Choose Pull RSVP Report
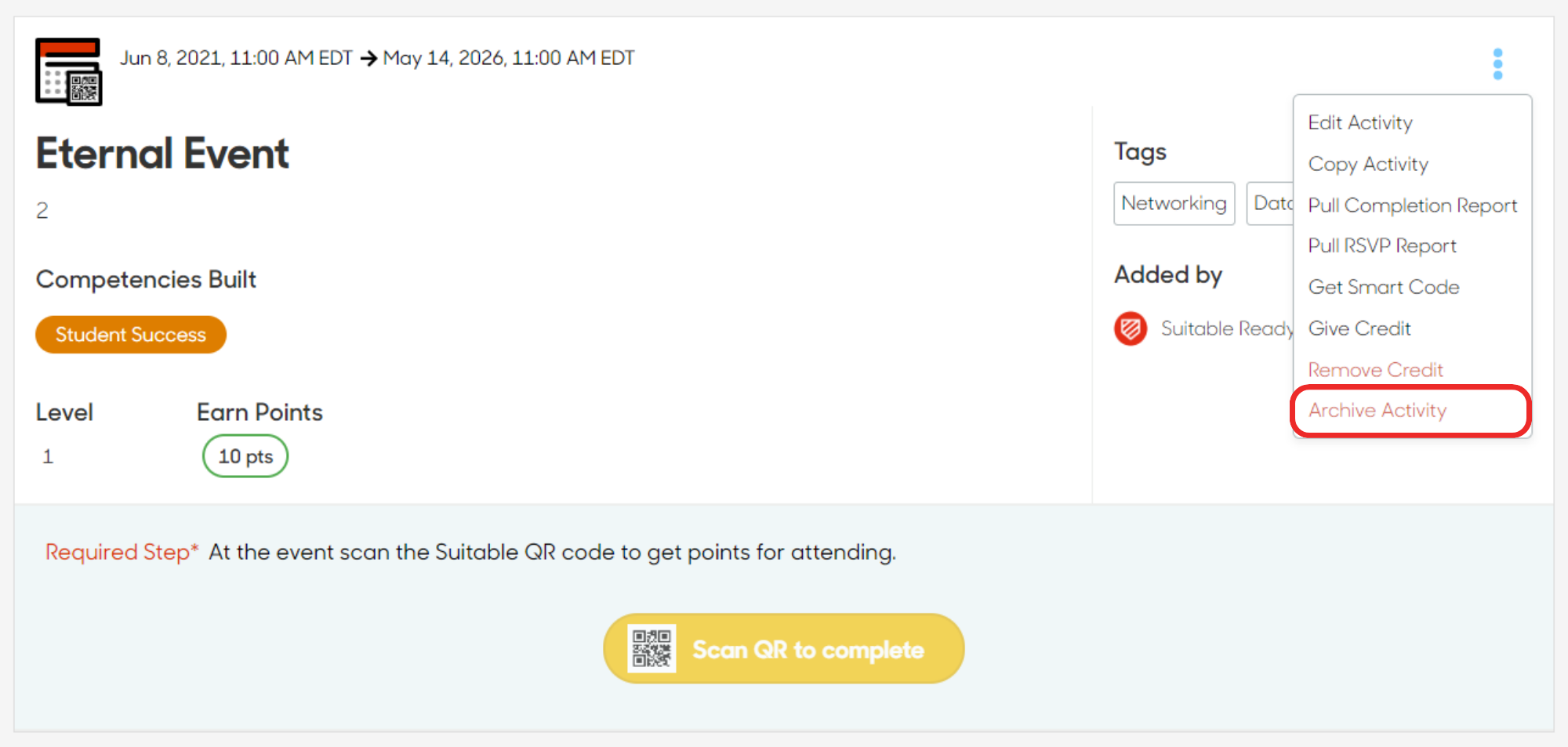This screenshot has width=1568, height=747. click(x=1382, y=246)
